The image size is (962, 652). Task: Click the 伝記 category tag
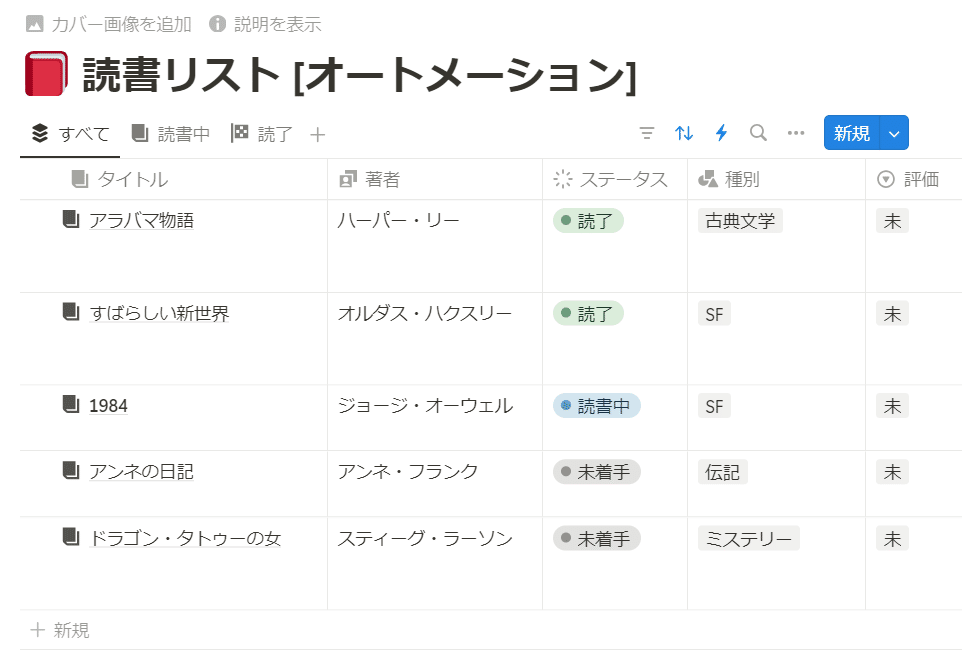pyautogui.click(x=722, y=472)
